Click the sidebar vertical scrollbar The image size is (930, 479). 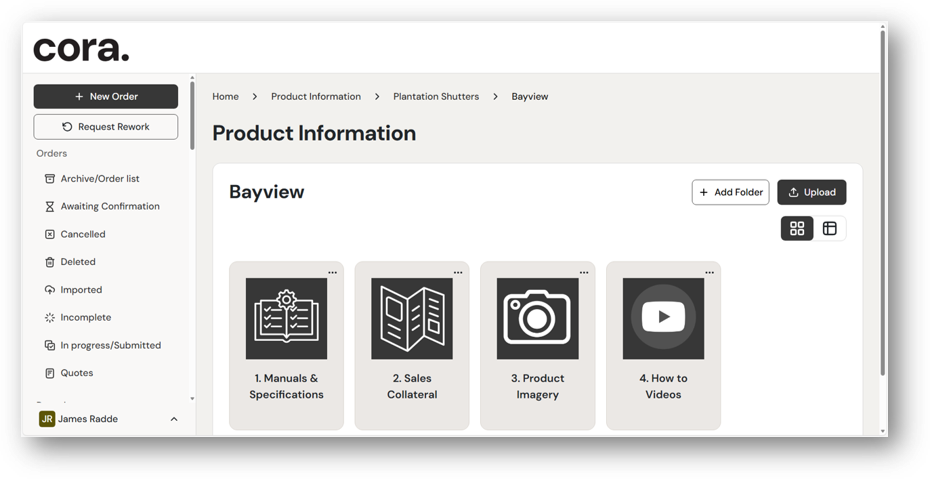pos(192,130)
